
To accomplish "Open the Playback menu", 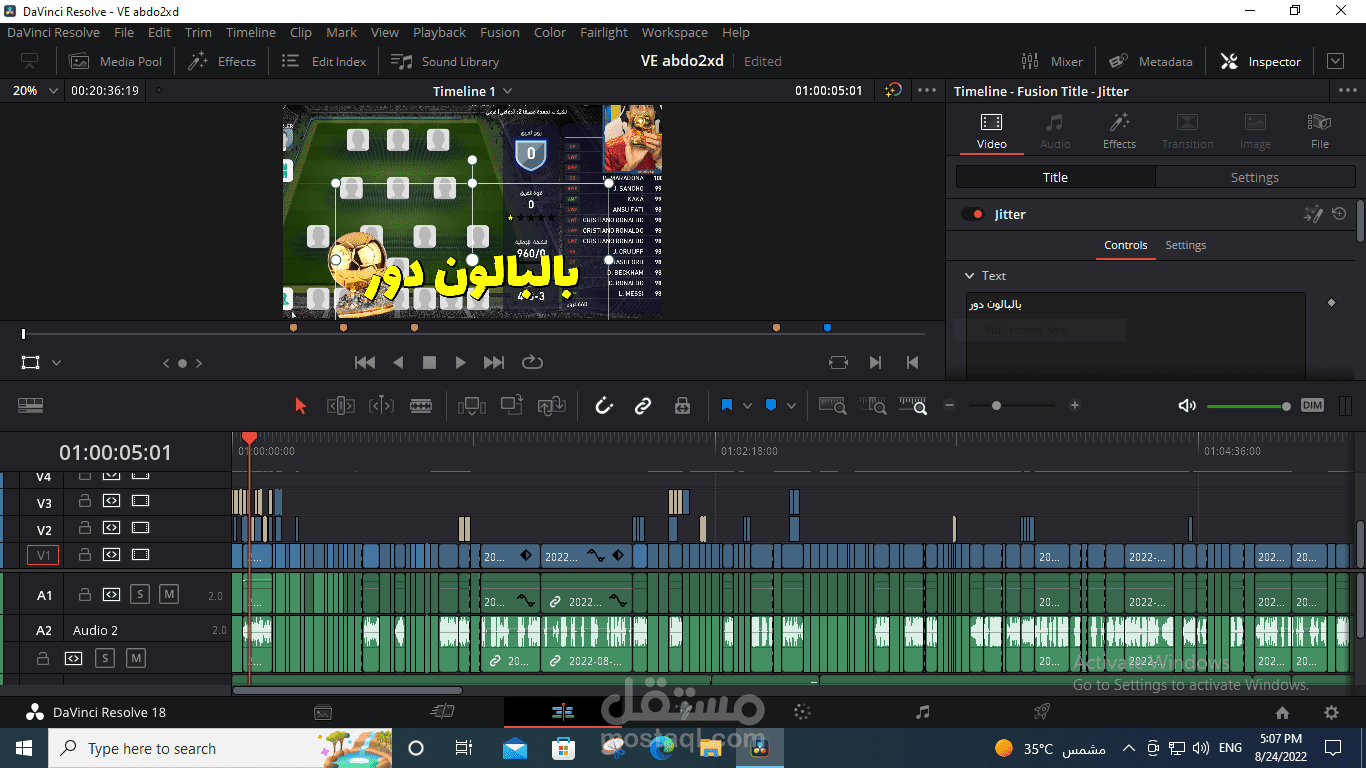I will (x=439, y=32).
